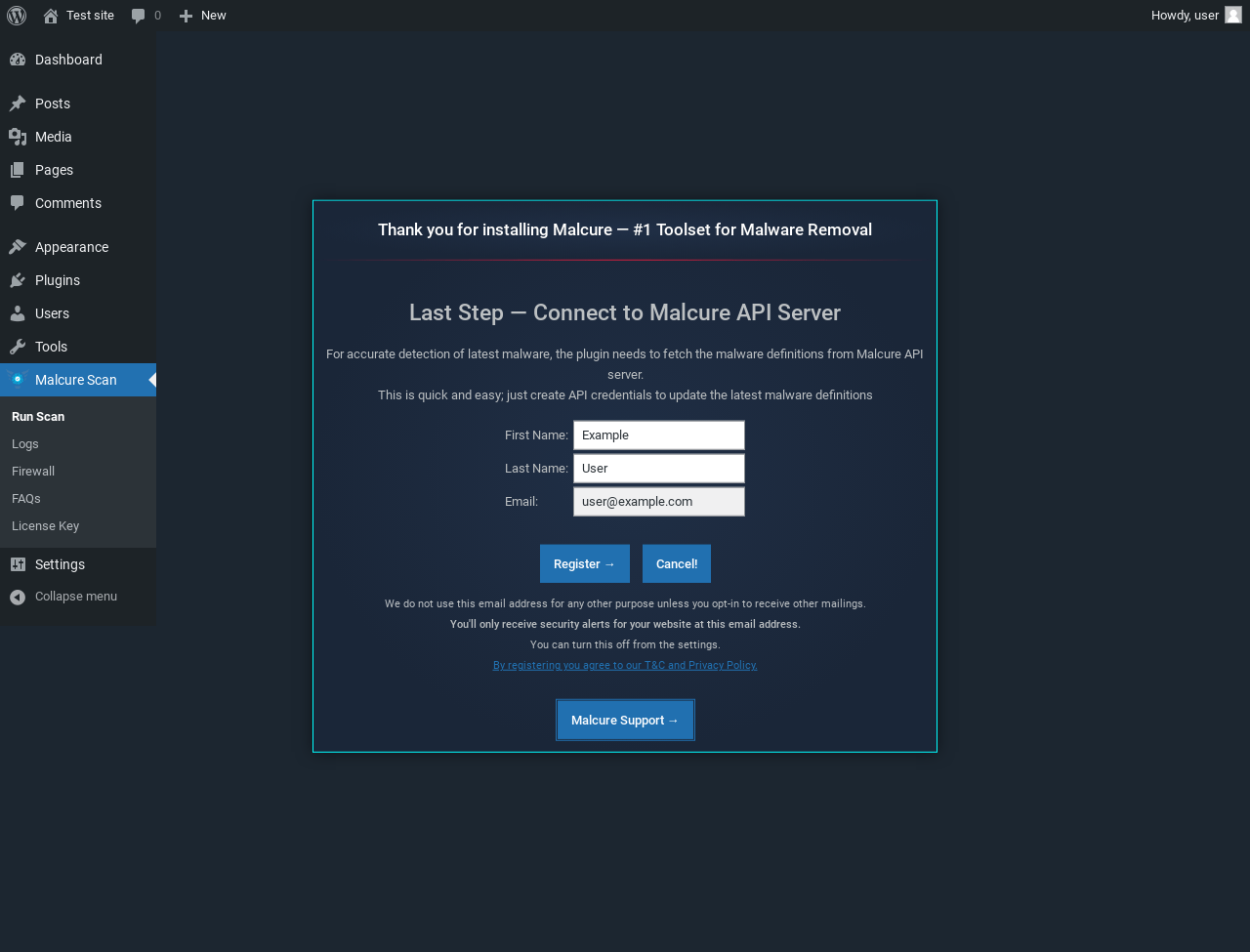Click 'We do not use this email address' text
Viewport: 1250px width, 952px height.
pyautogui.click(x=625, y=604)
